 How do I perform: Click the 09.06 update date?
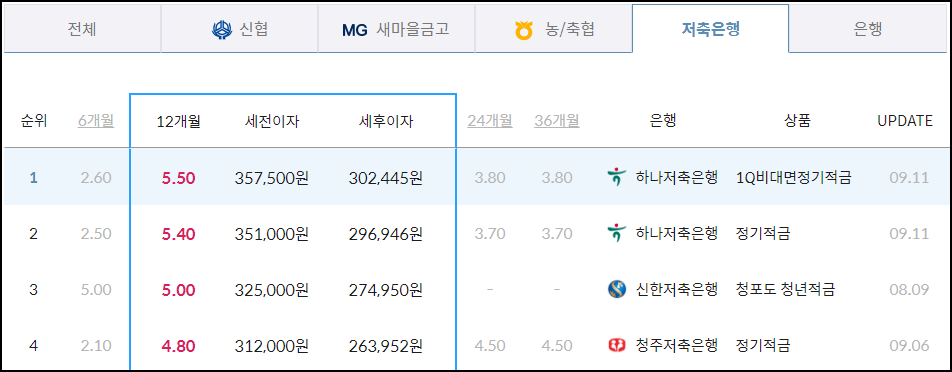coord(910,346)
